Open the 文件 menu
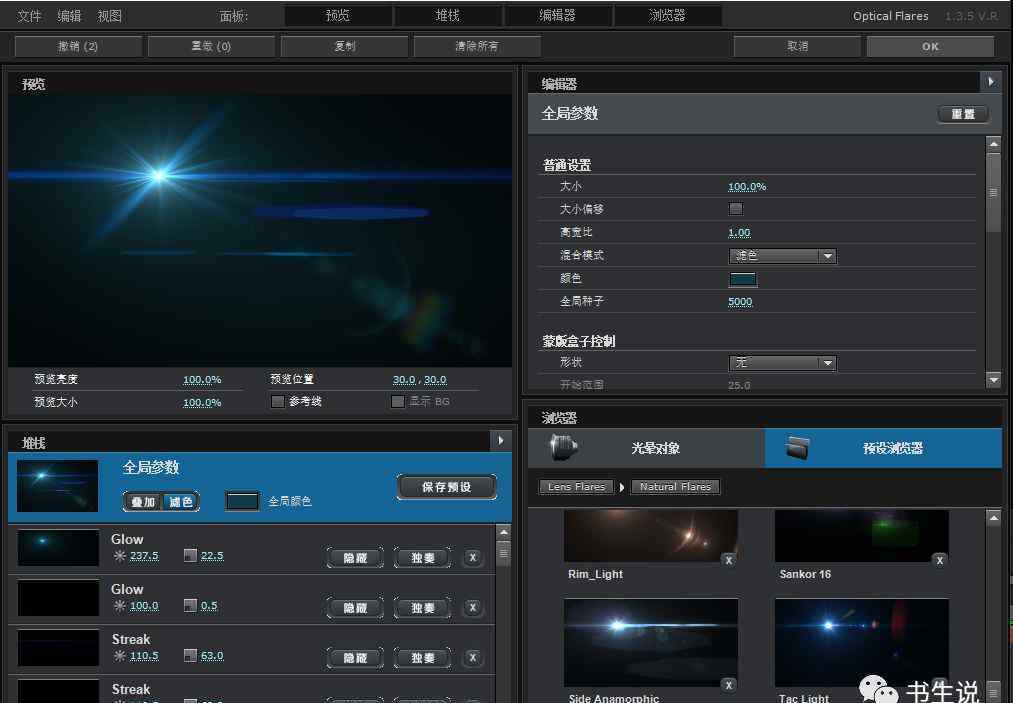Viewport: 1013px width, 703px height. [x=29, y=16]
